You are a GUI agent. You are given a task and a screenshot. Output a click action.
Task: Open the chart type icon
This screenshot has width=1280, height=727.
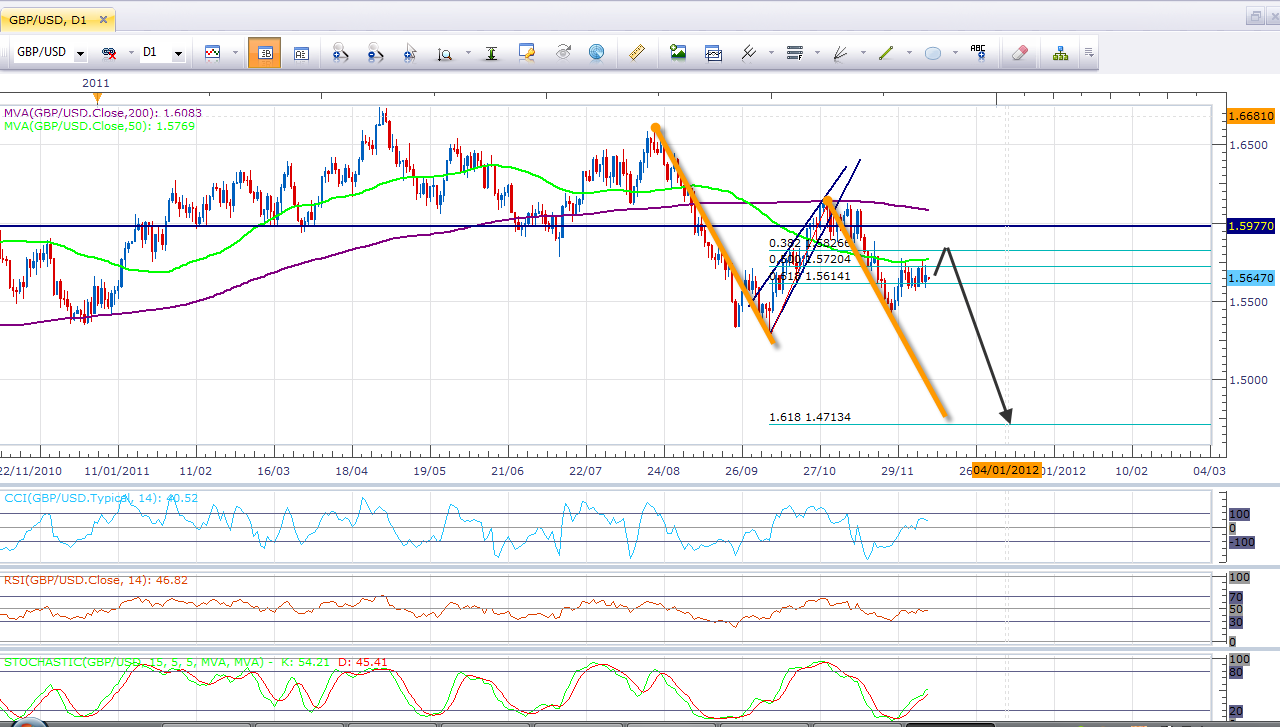[212, 53]
